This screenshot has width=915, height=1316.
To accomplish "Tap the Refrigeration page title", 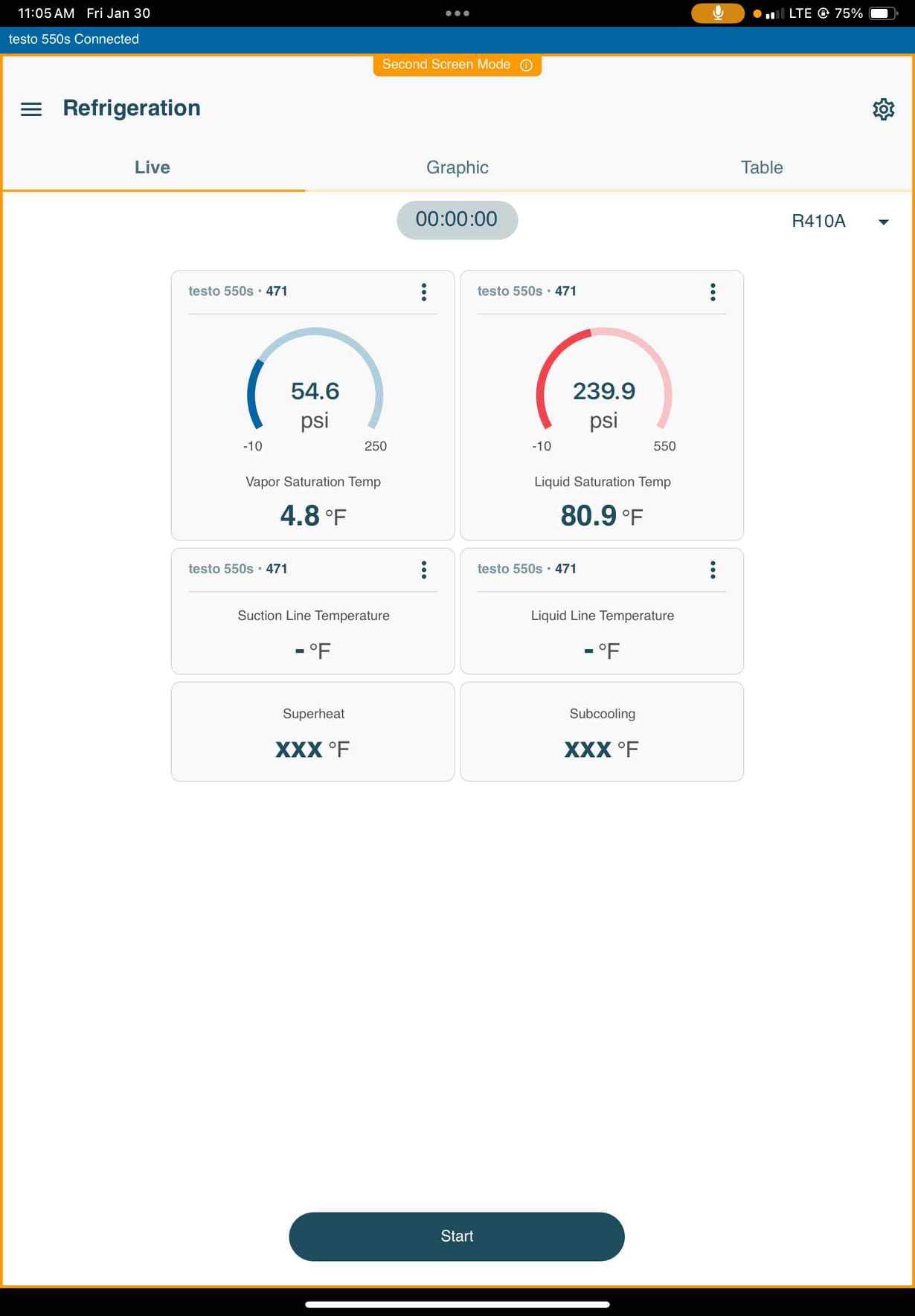I will click(x=132, y=109).
